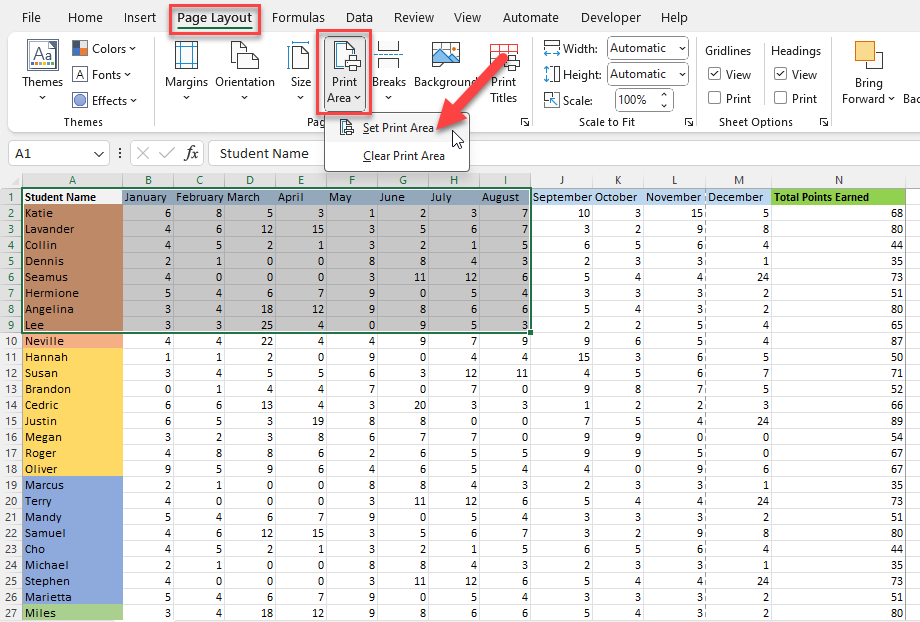Open the Height dropdown
The width and height of the screenshot is (920, 622).
648,74
